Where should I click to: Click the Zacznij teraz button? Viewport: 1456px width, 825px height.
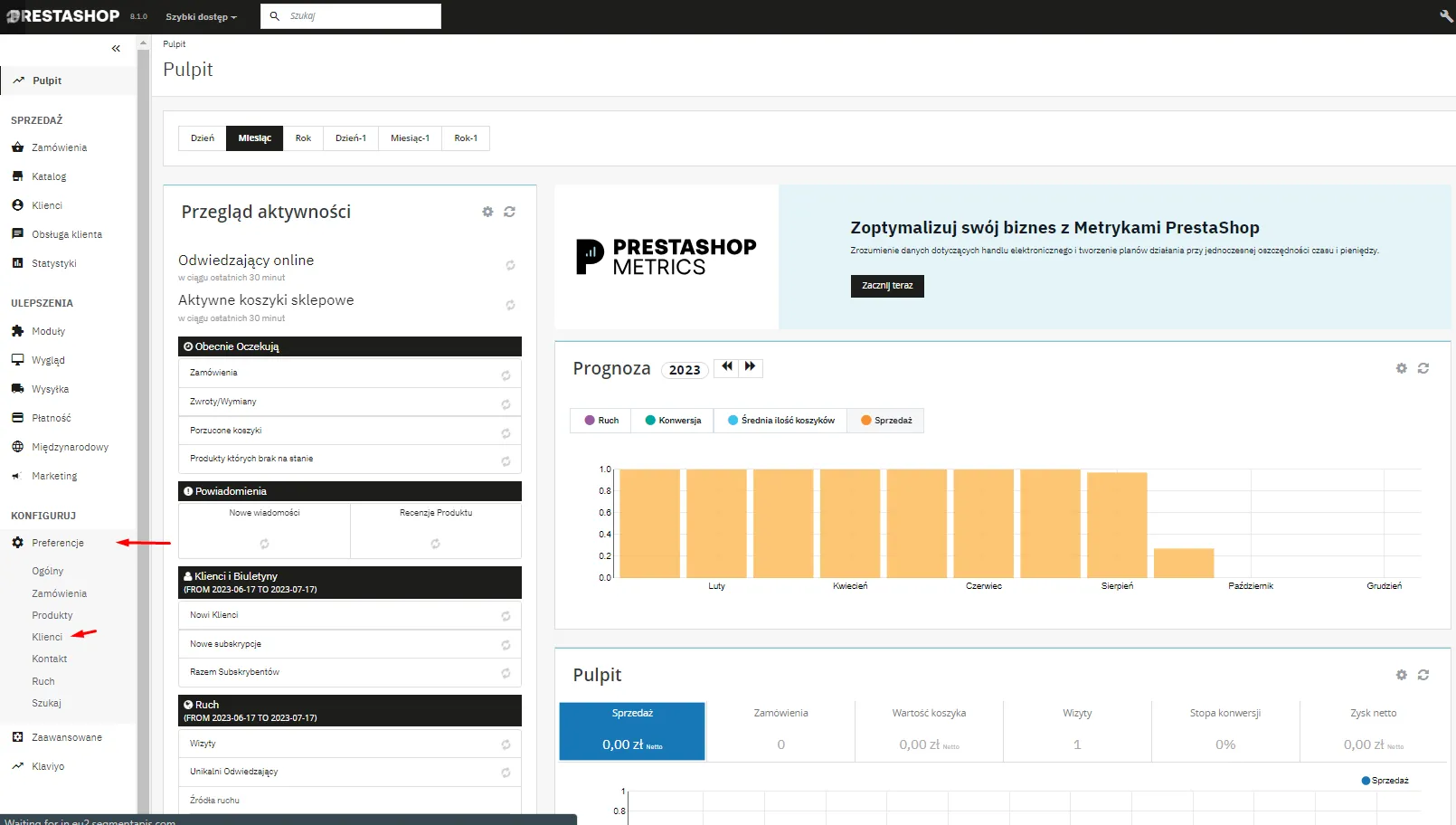pyautogui.click(x=886, y=286)
